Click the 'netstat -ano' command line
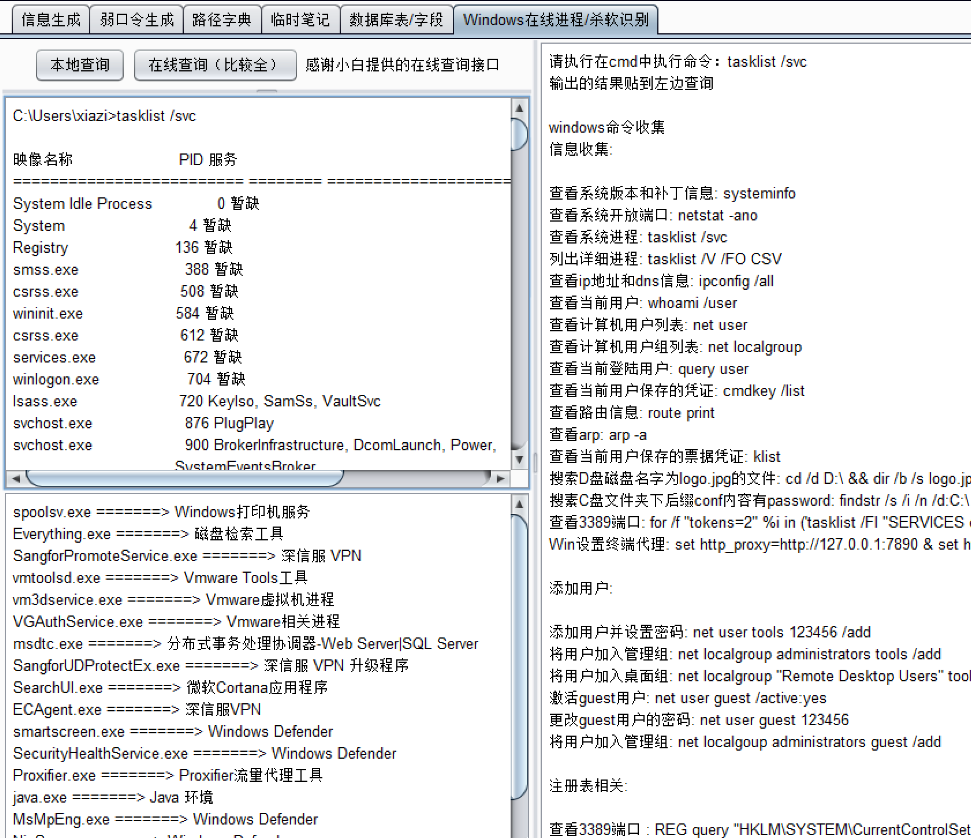This screenshot has height=838, width=971. [x=653, y=215]
